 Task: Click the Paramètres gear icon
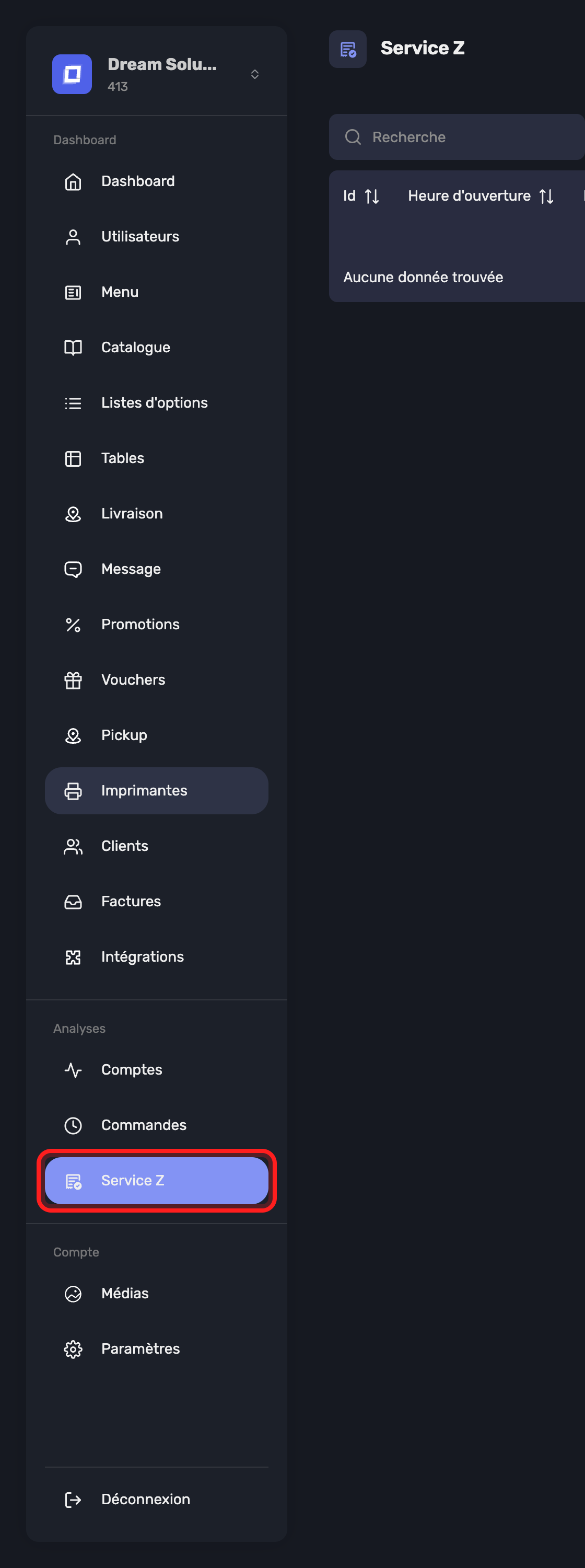73,1349
